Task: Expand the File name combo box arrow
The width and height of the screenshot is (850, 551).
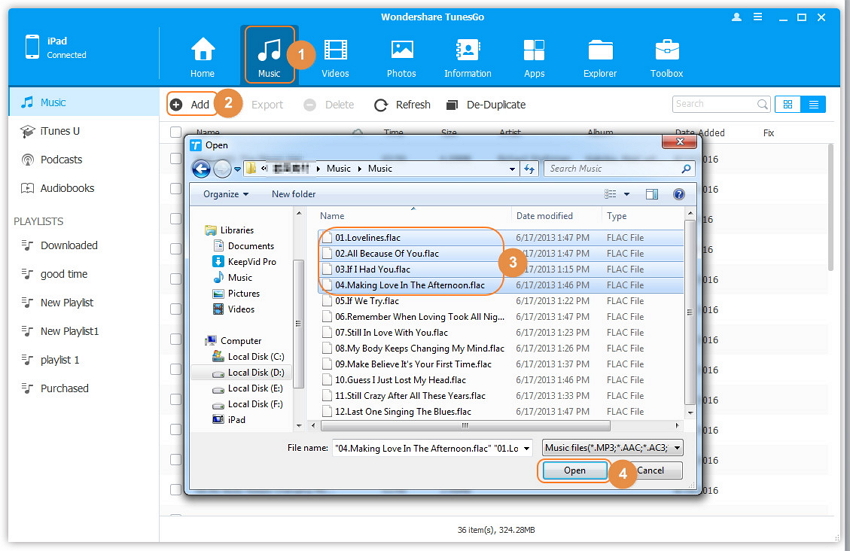Action: coord(526,448)
